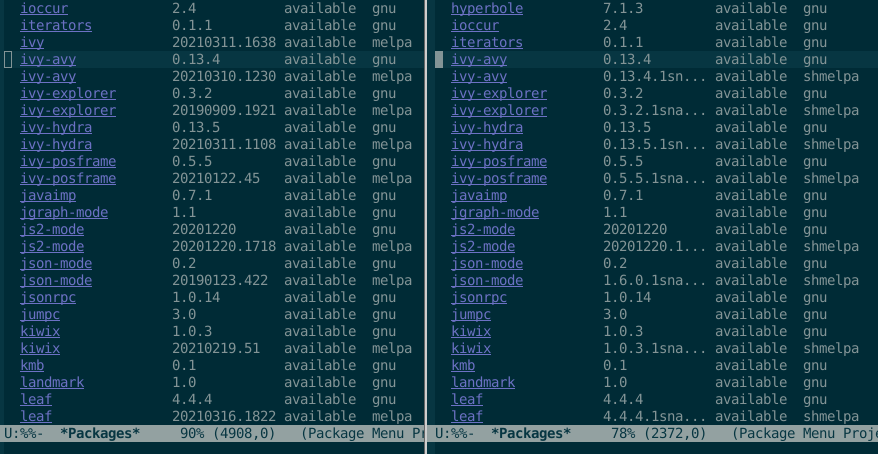Select truncated version 0.13.4.1sn...
Screen dimensions: 878x454
click(655, 77)
